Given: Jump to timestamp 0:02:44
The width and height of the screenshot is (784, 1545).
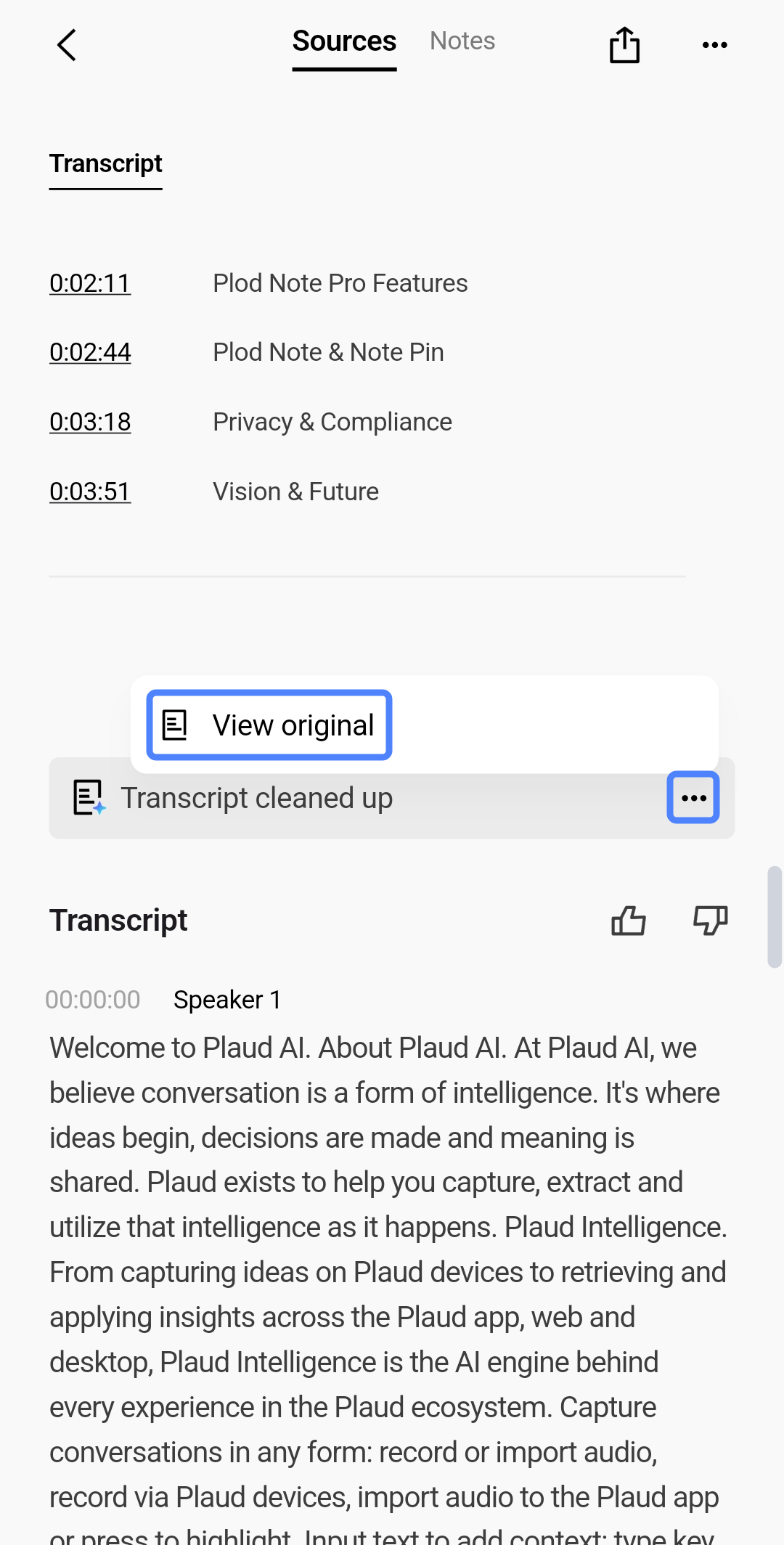Looking at the screenshot, I should click(90, 352).
